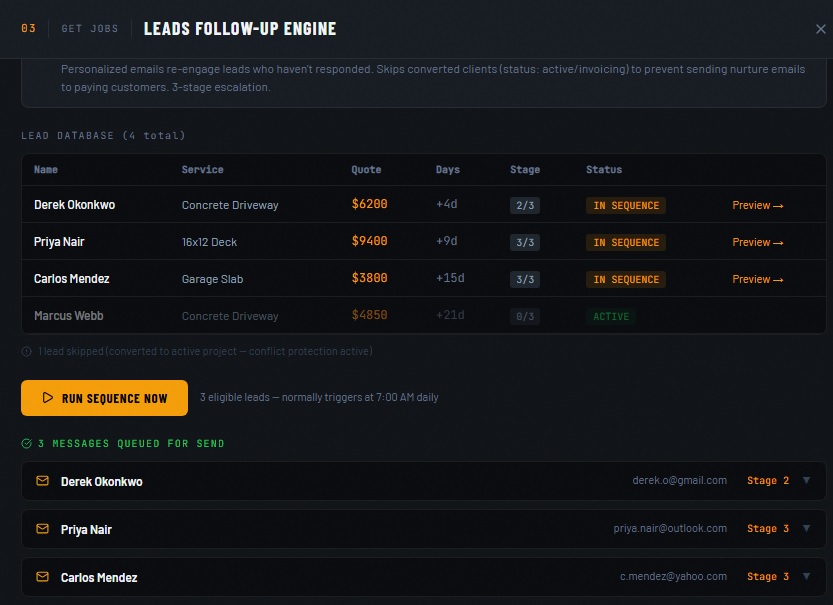Click envelope icon beside Derek Okonkwo message
The width and height of the screenshot is (833, 605).
point(42,481)
